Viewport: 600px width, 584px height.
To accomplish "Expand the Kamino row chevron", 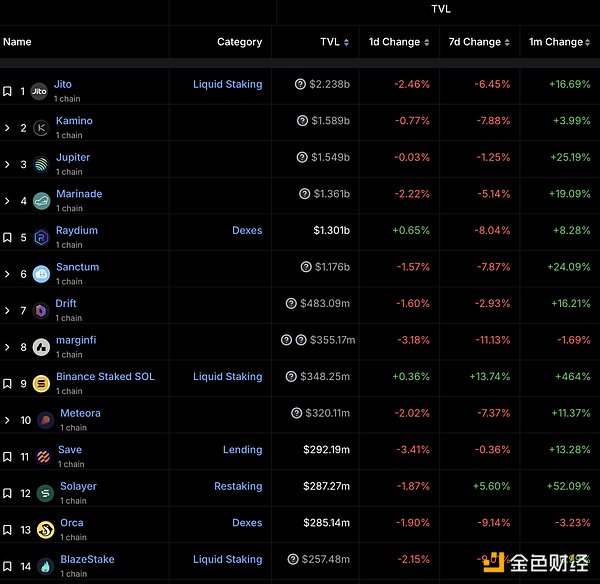I will [x=7, y=128].
